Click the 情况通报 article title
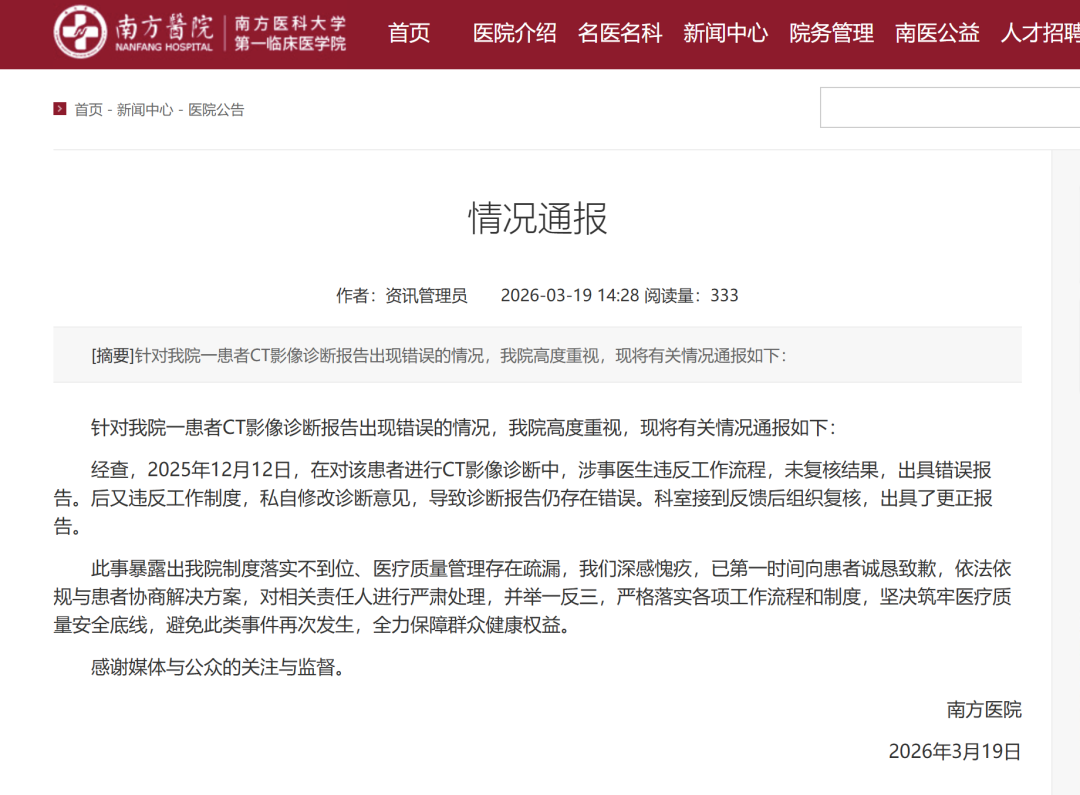The image size is (1080, 795). click(x=538, y=218)
